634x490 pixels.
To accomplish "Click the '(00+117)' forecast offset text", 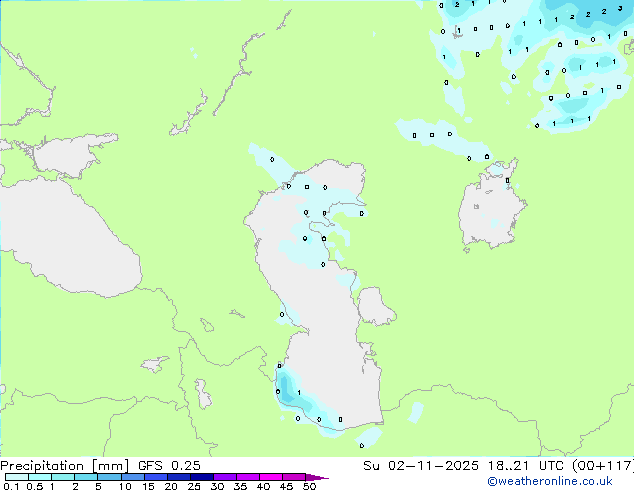I will click(x=602, y=466).
